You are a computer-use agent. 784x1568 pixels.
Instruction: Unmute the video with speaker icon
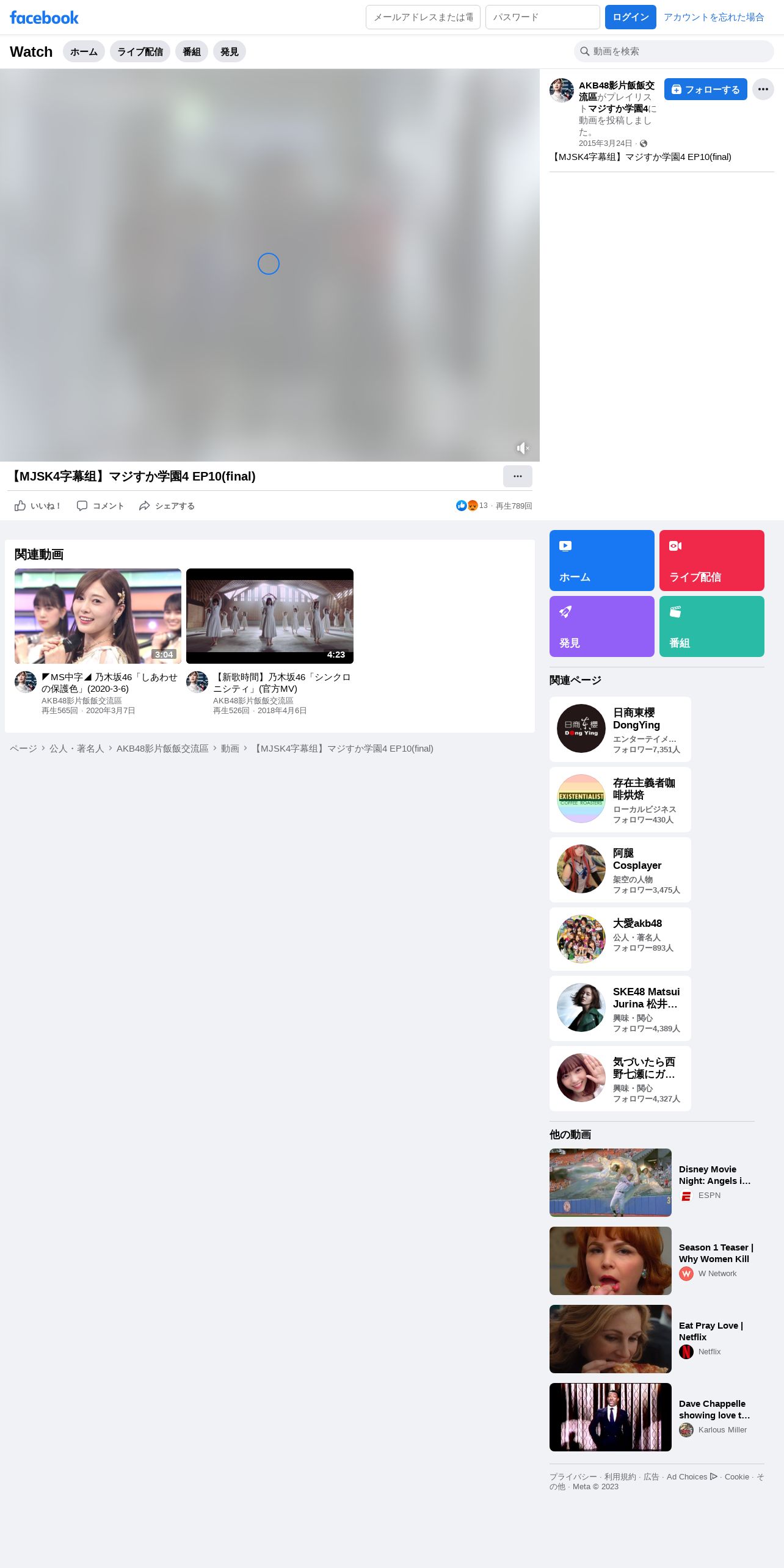523,448
